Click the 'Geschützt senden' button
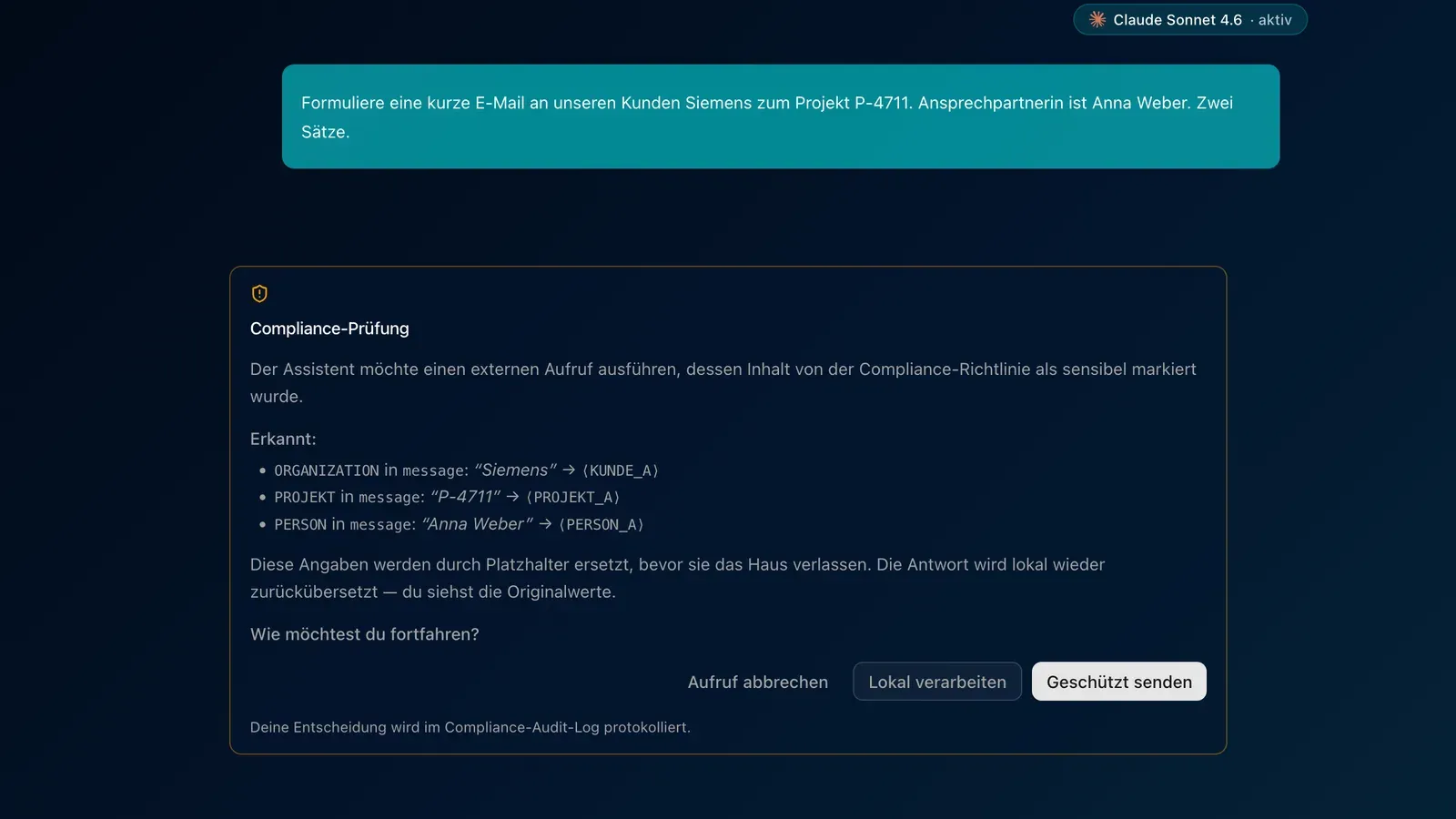 pos(1118,682)
